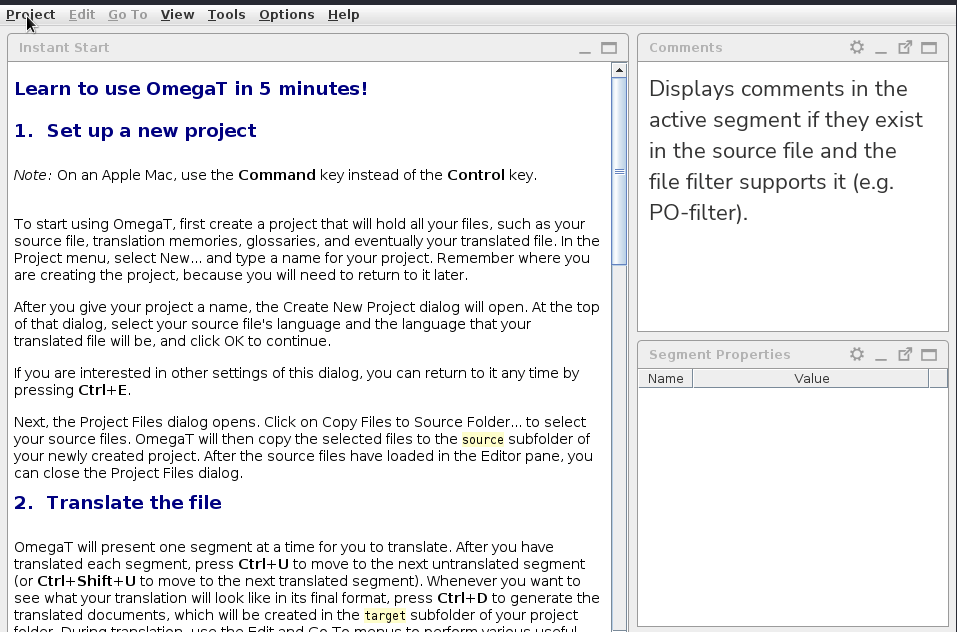
Task: Click the bold word 'Command'
Action: coord(277,175)
